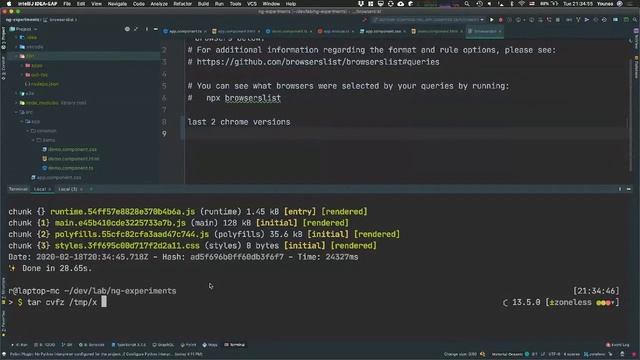The height and width of the screenshot is (360, 640).
Task: Click the UTF-8 encoding status entry
Action: [x=554, y=354]
